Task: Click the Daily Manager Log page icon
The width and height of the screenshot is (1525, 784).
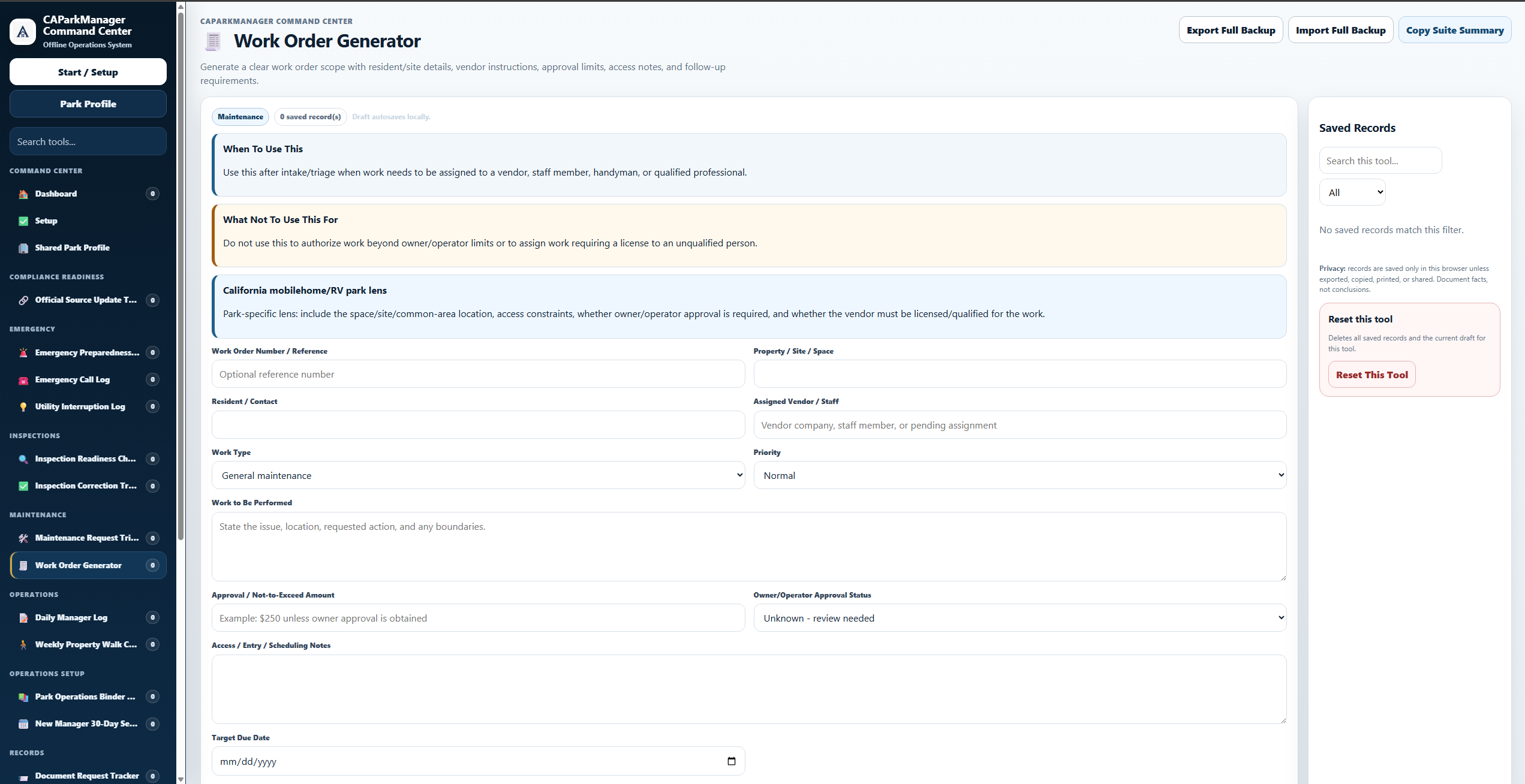Action: pos(23,618)
